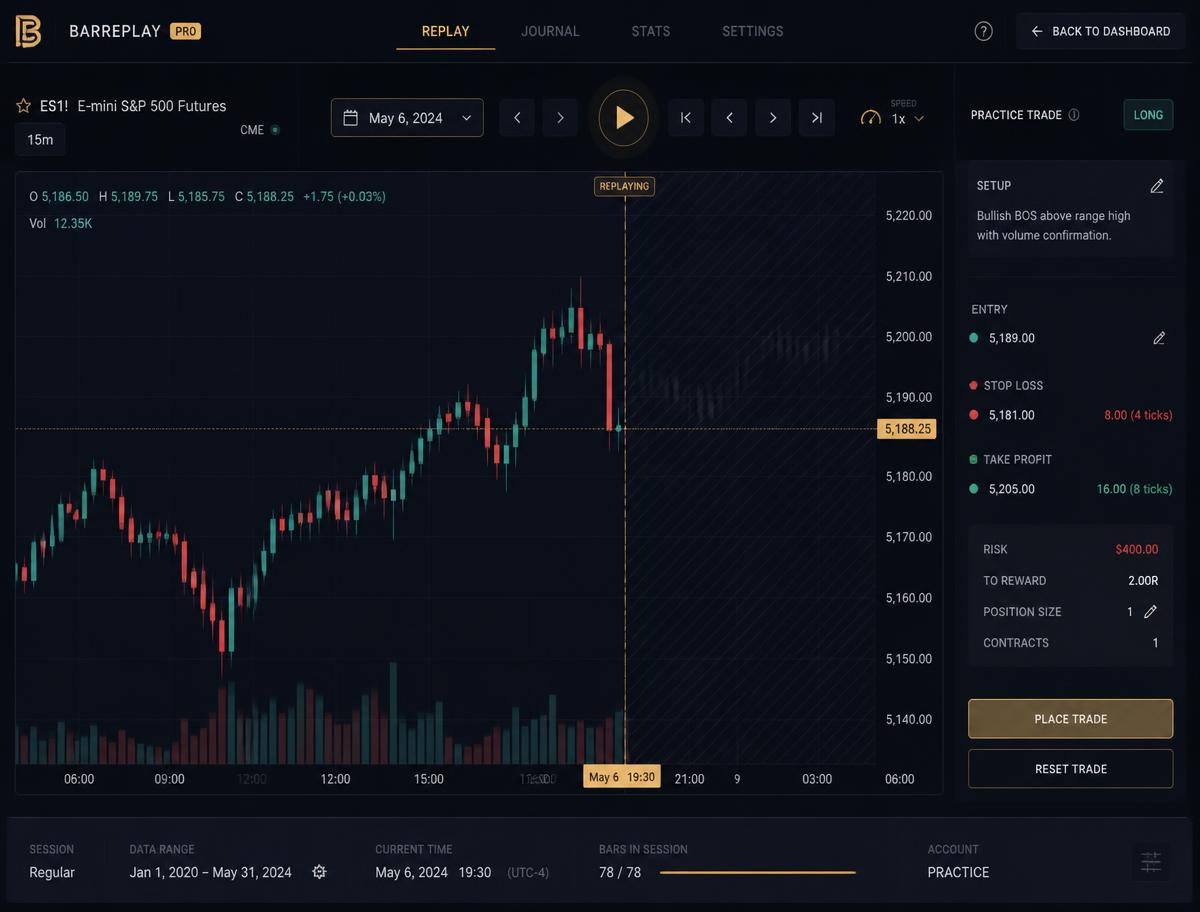Viewport: 1200px width, 912px height.
Task: Click the Vol 12.35K readout
Action: pyautogui.click(x=61, y=223)
